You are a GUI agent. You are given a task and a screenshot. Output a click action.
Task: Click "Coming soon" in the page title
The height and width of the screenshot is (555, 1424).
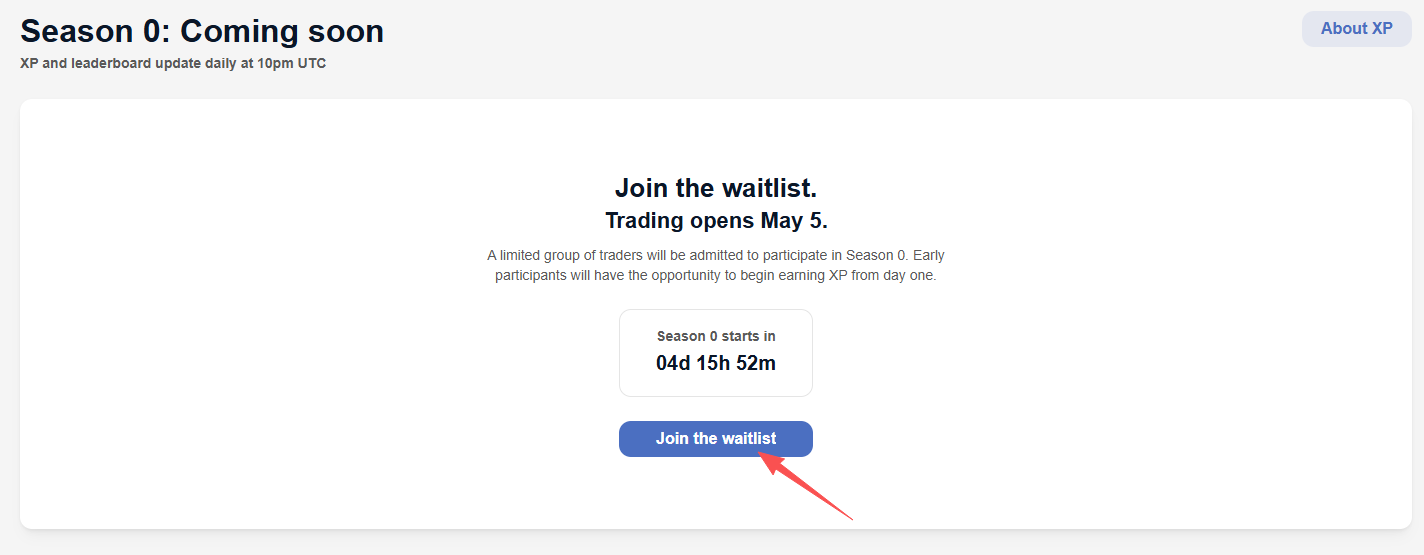(282, 31)
